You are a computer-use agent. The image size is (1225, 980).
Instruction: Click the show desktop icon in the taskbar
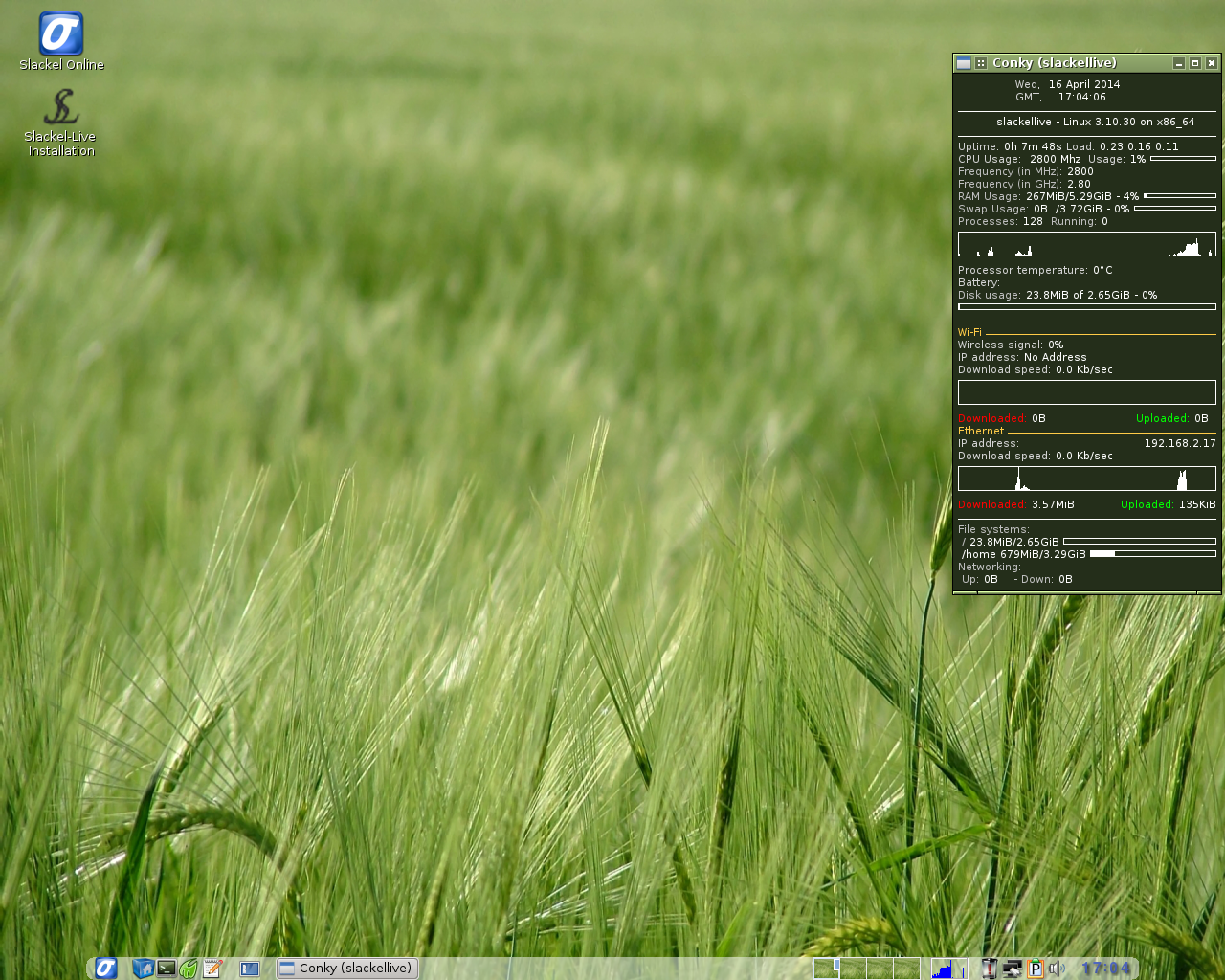point(250,969)
